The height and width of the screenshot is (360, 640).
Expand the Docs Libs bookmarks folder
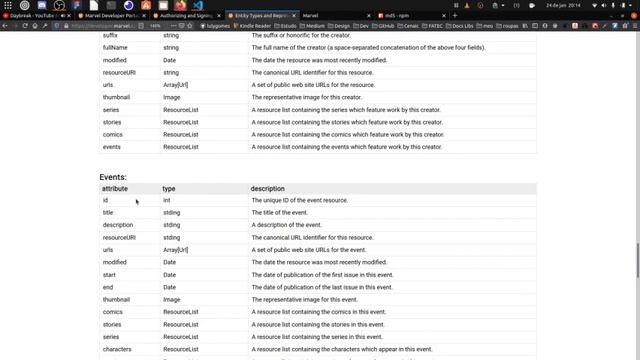pos(460,26)
